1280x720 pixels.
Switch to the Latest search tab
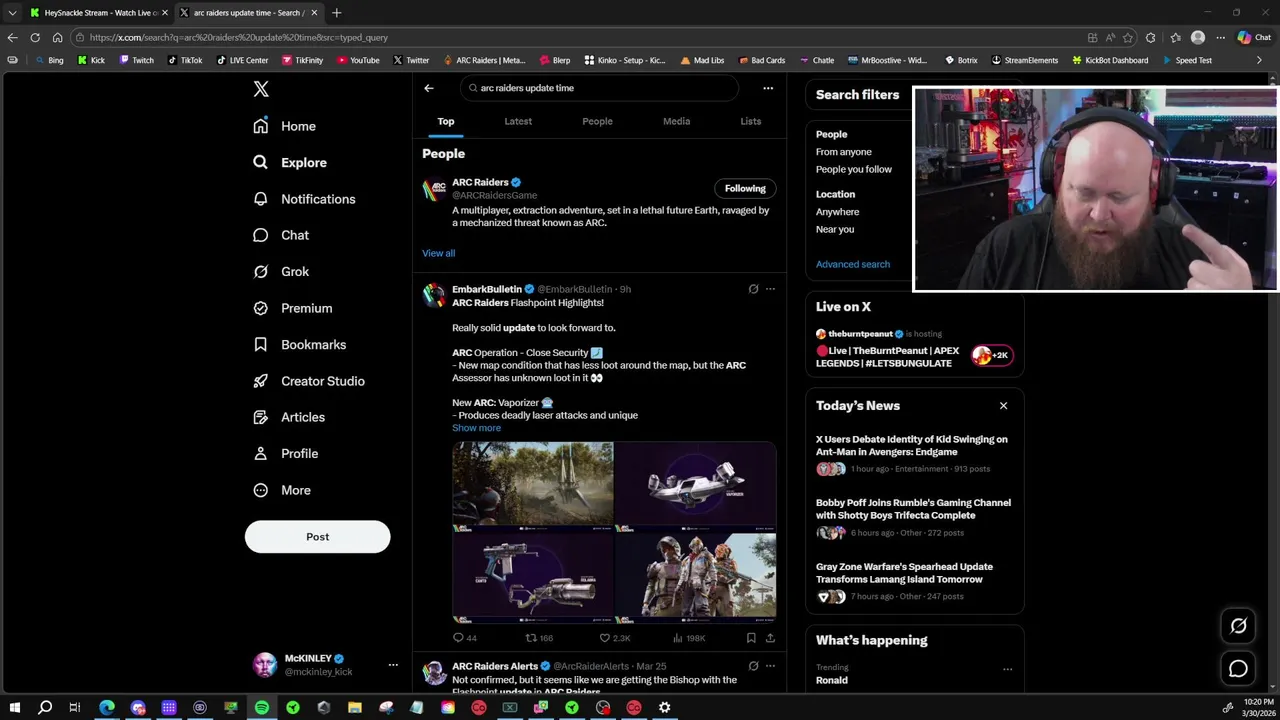tap(518, 121)
